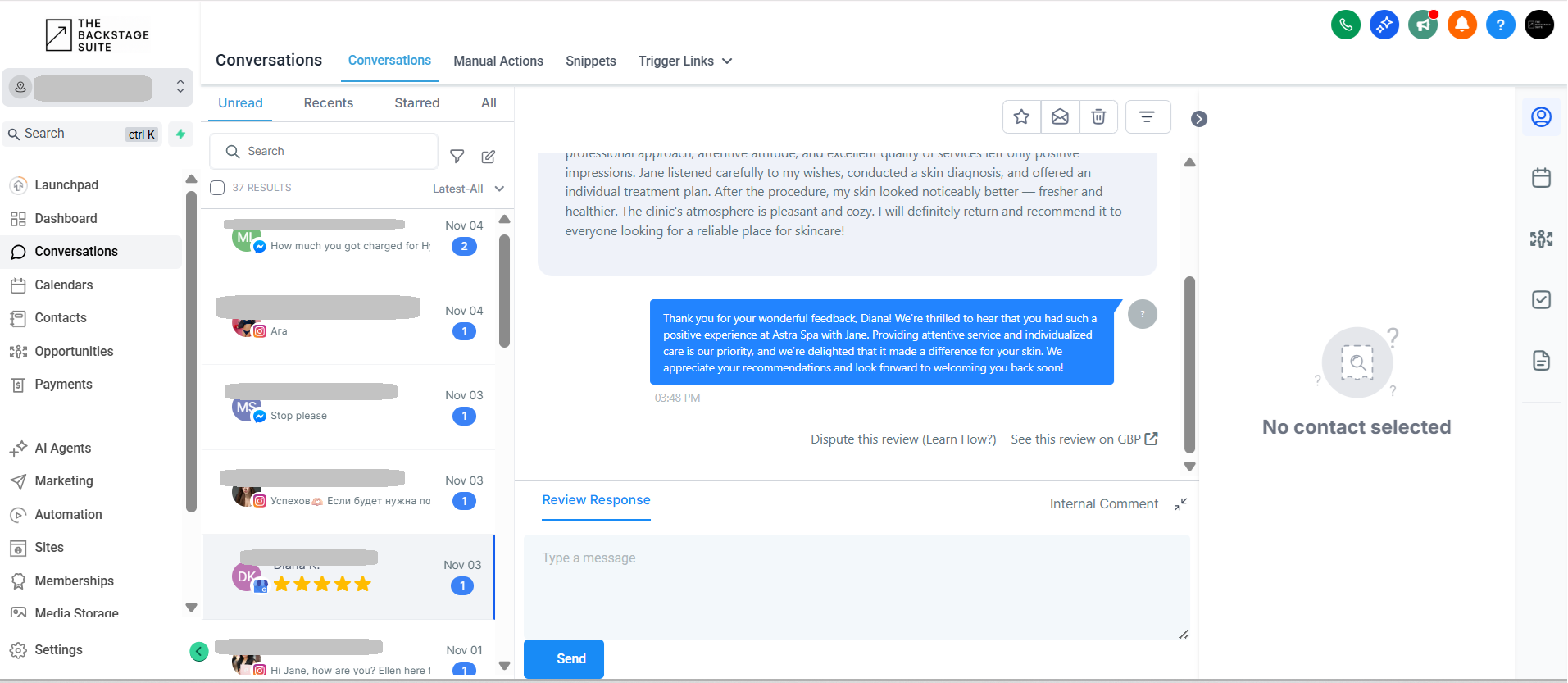Open the megaphone announcements icon
The image size is (1568, 683).
point(1423,25)
